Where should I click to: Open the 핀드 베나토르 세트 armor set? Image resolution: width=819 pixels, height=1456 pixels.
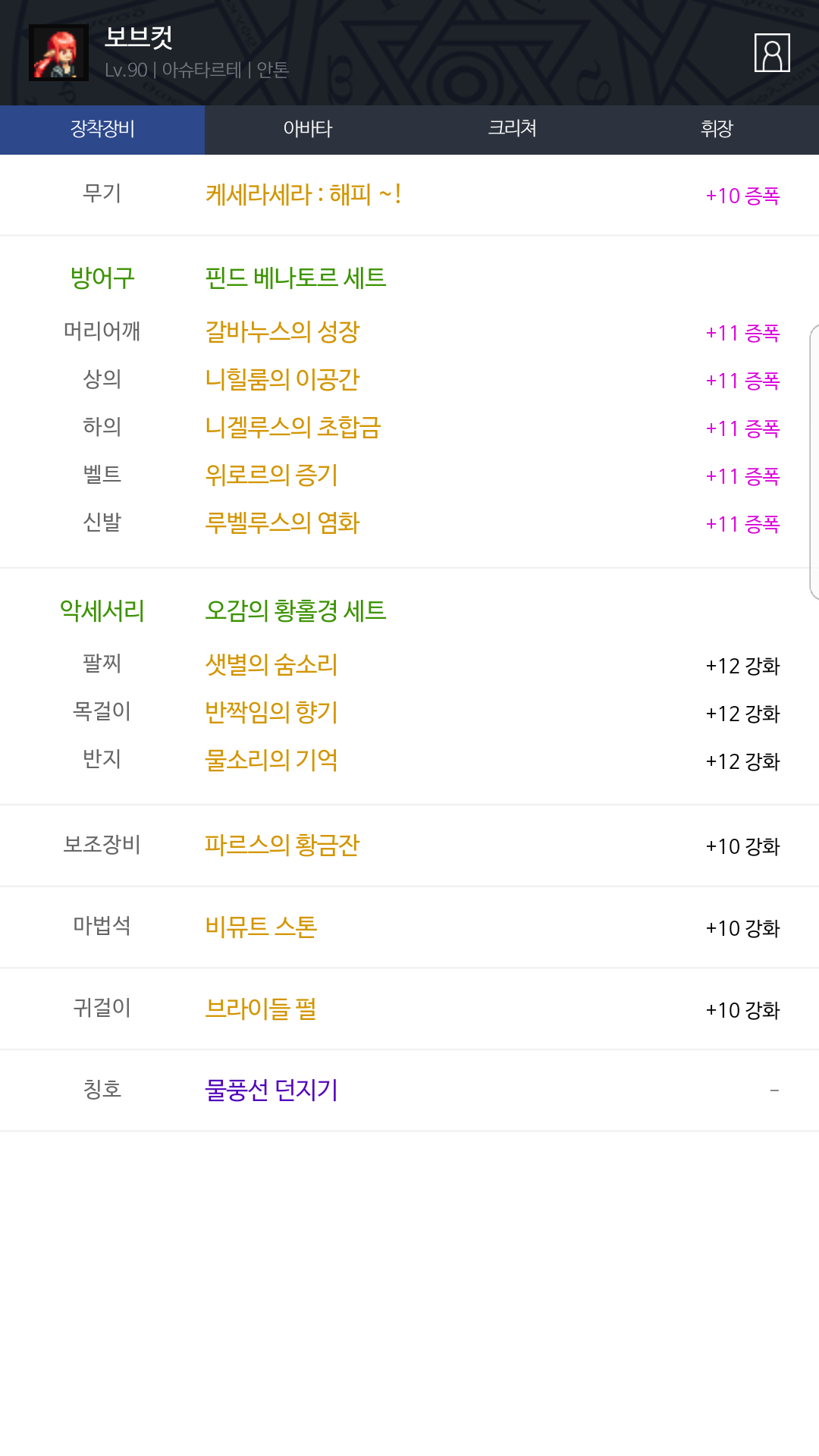coord(296,278)
